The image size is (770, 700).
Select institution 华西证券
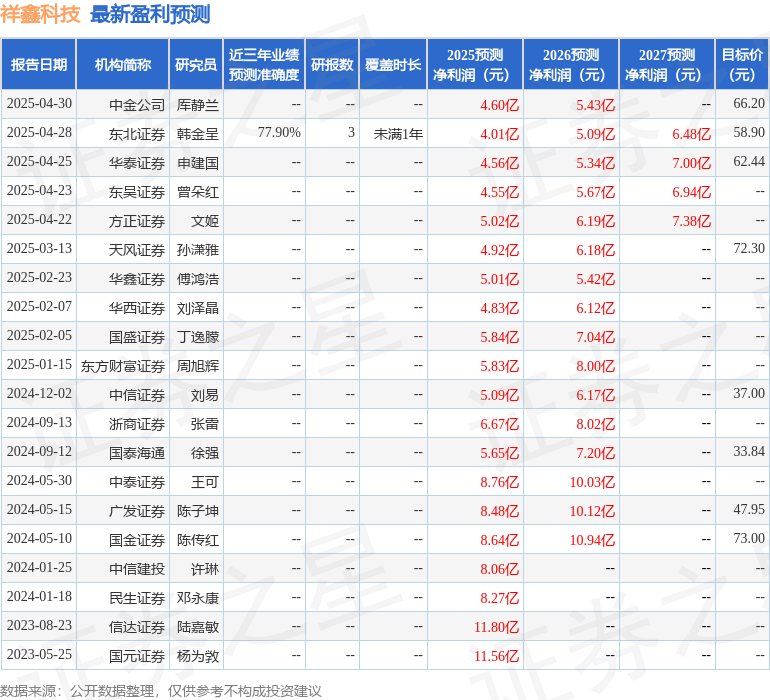[x=137, y=308]
